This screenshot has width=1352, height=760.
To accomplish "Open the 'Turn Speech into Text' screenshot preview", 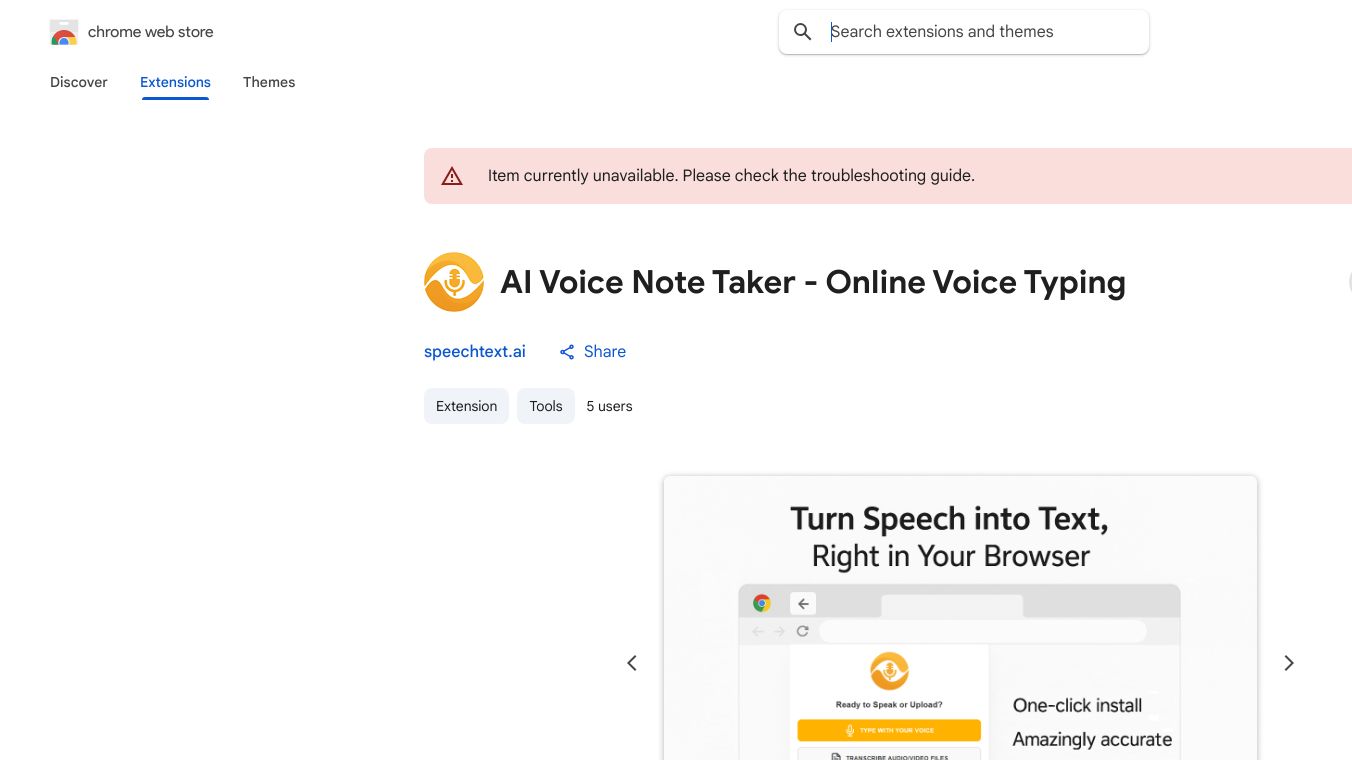I will pyautogui.click(x=960, y=618).
